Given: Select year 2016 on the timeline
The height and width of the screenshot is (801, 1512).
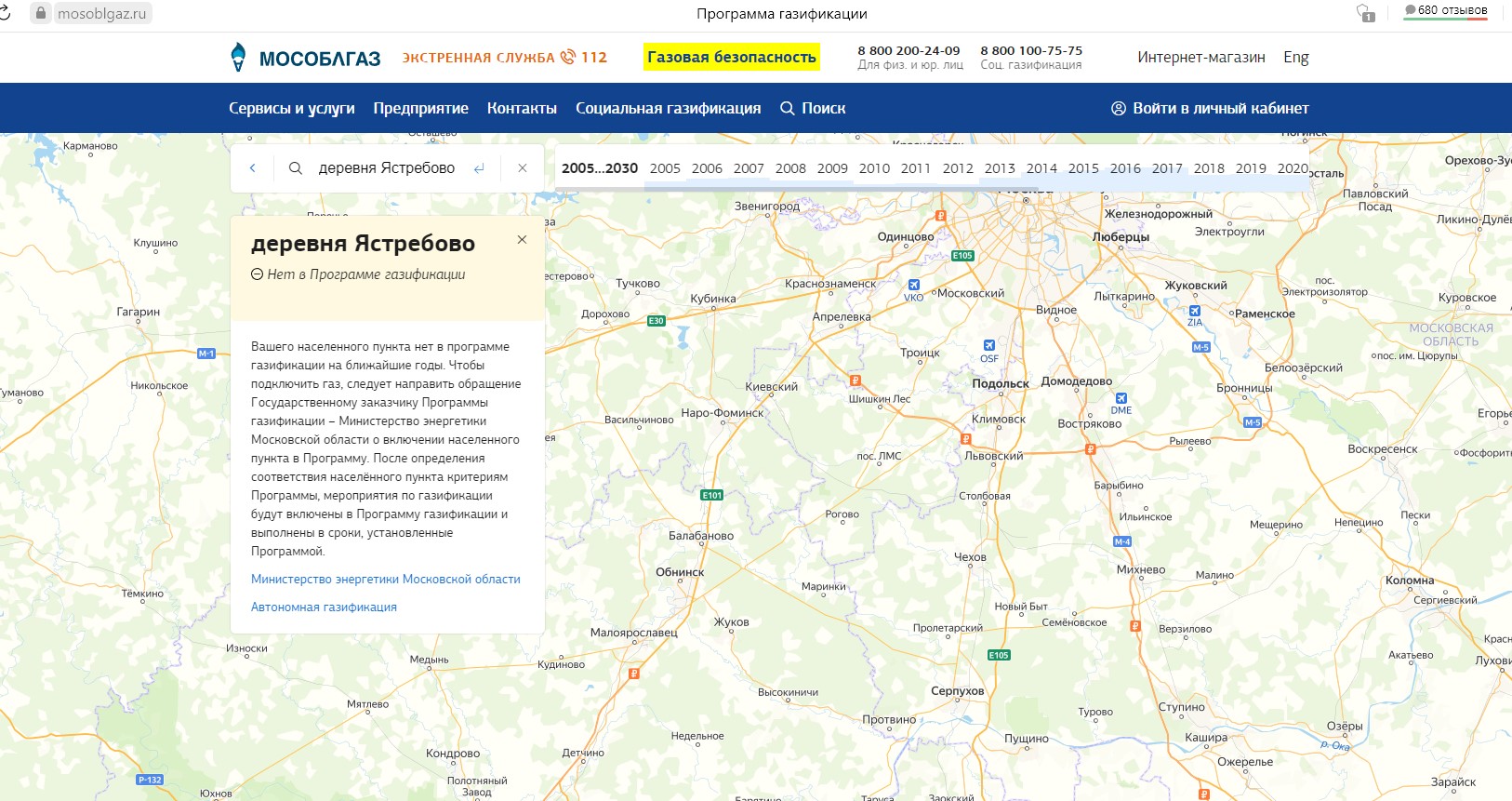Looking at the screenshot, I should coord(1125,168).
